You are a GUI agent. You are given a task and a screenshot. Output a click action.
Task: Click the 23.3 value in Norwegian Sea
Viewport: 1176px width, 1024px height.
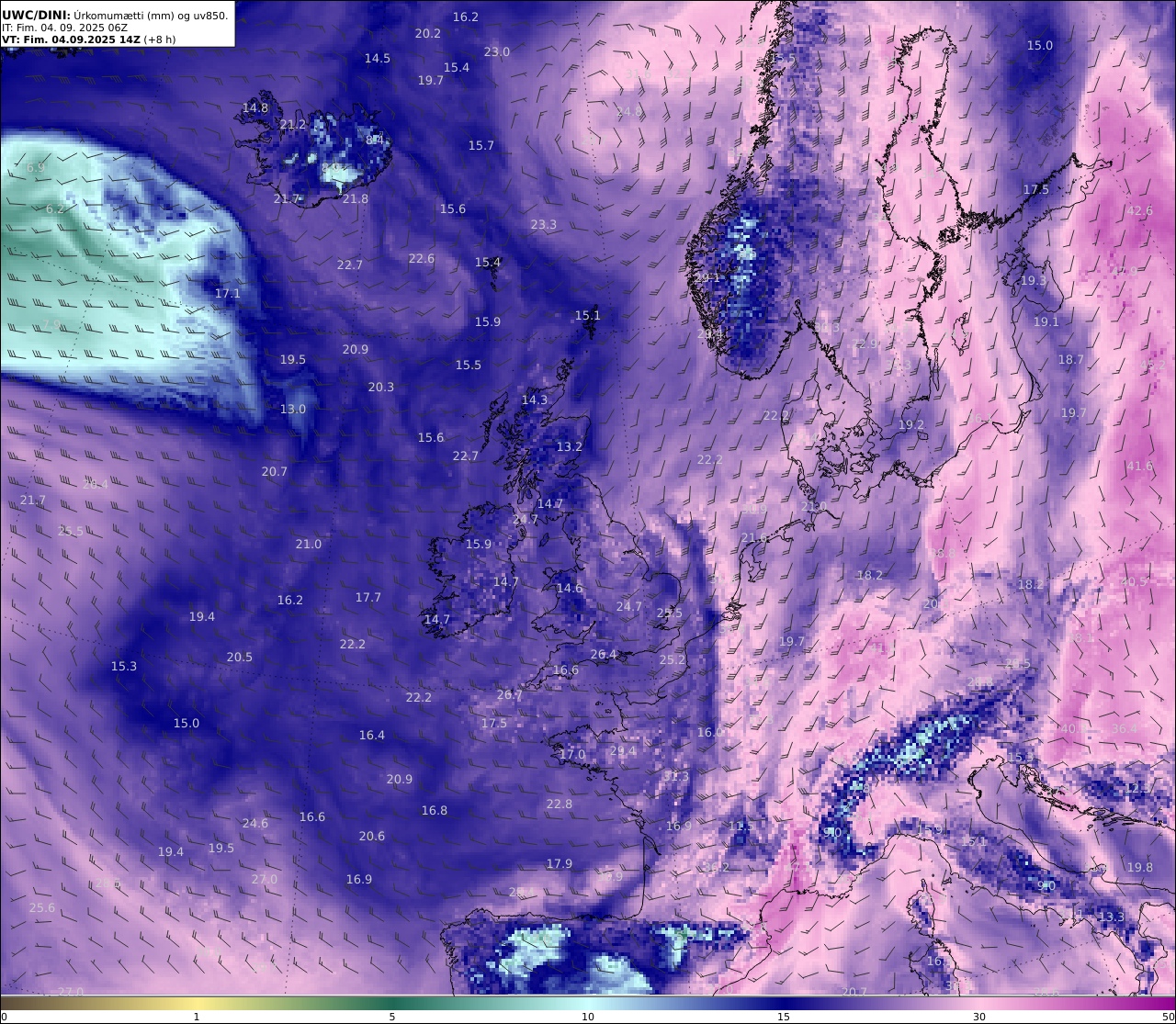(544, 224)
